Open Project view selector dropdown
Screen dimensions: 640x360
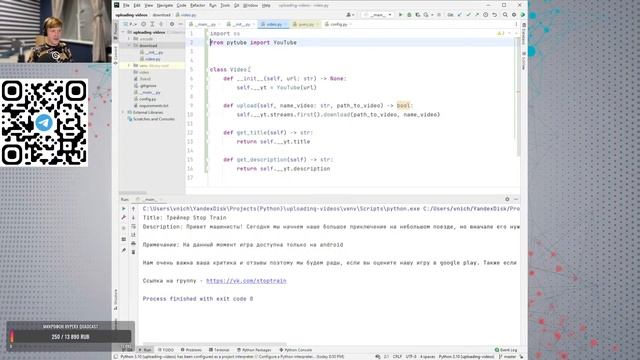pyautogui.click(x=130, y=24)
